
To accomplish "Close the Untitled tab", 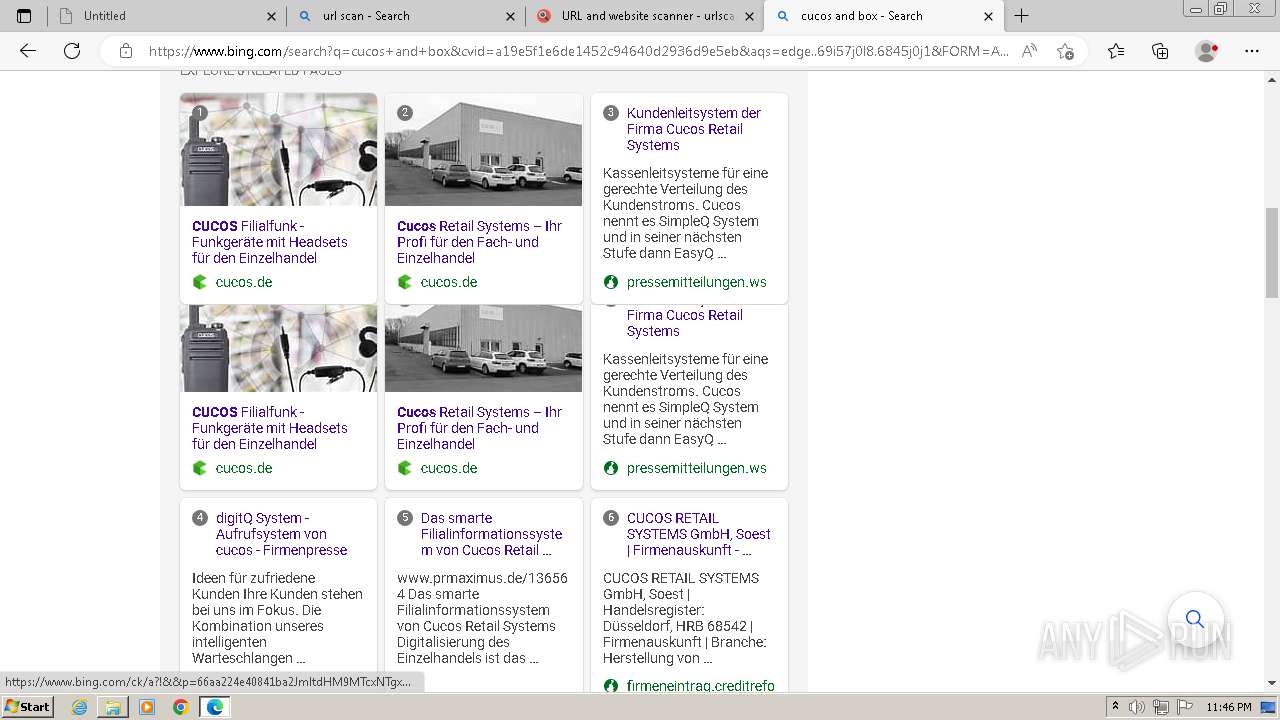I will [x=271, y=16].
